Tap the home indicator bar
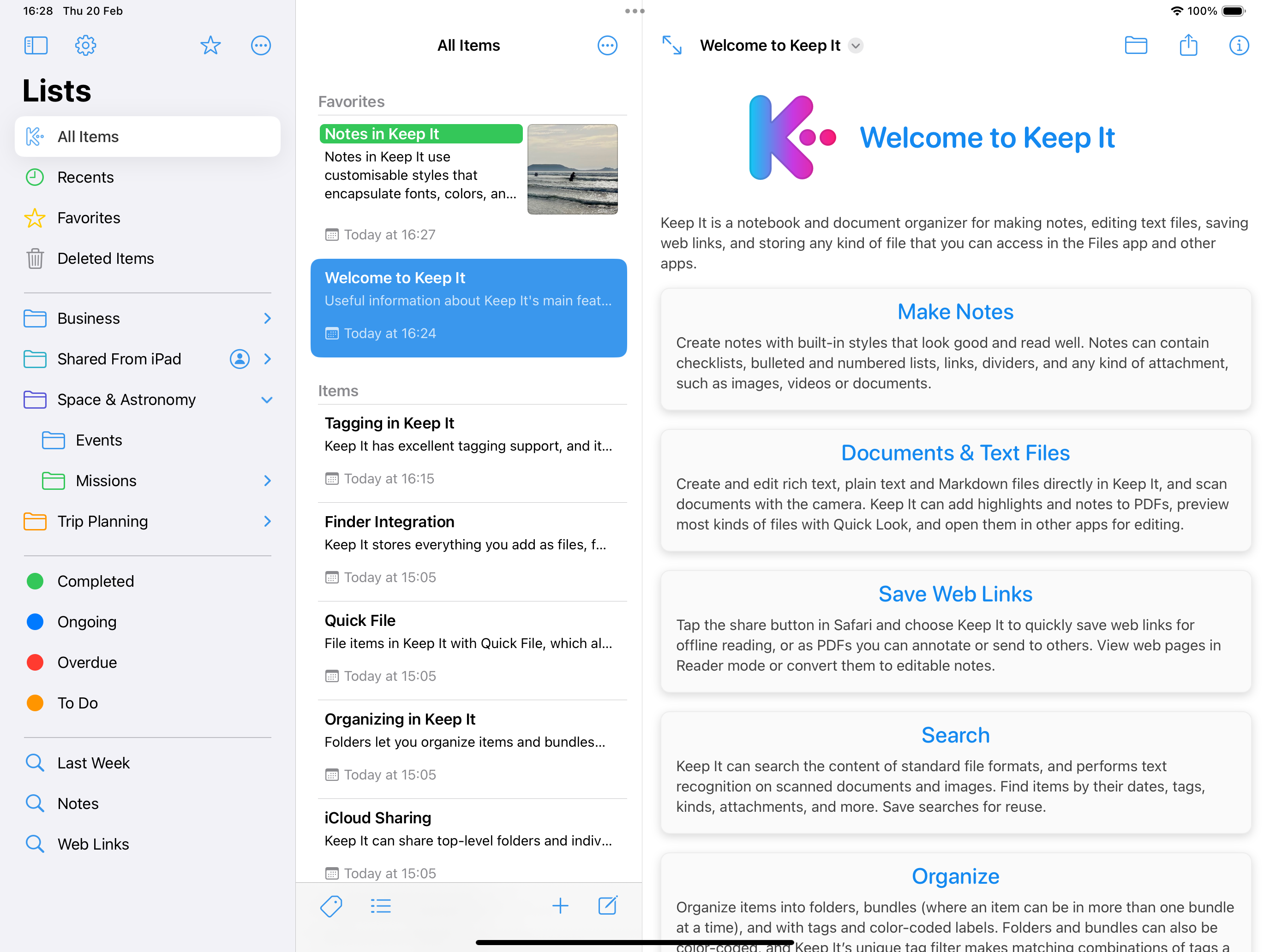The image size is (1270, 952). coord(635,942)
